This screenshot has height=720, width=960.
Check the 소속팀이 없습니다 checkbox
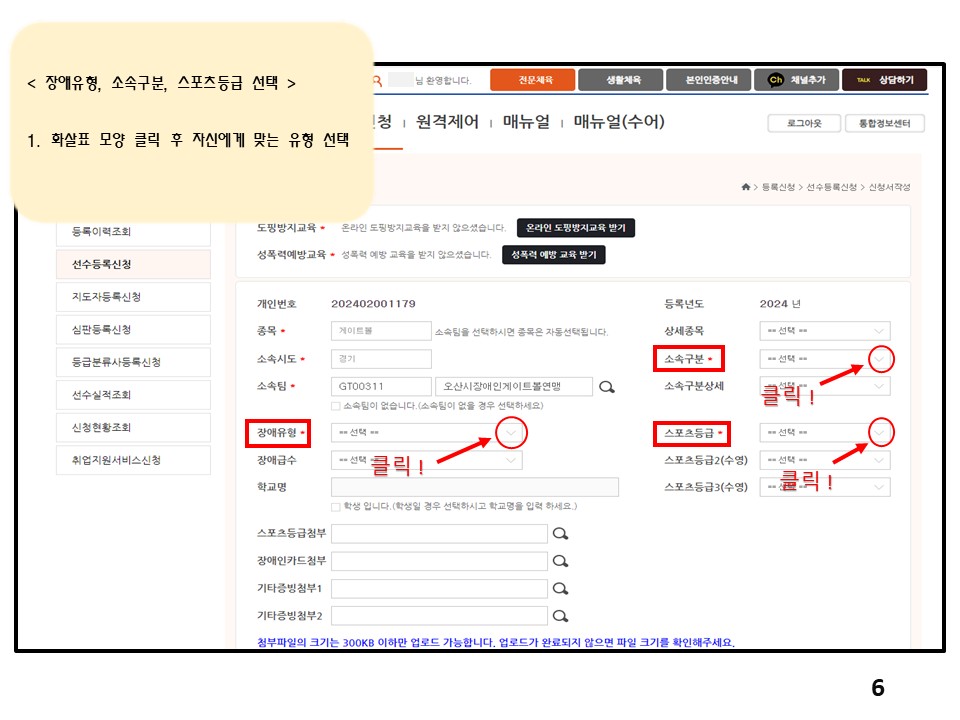pos(336,406)
